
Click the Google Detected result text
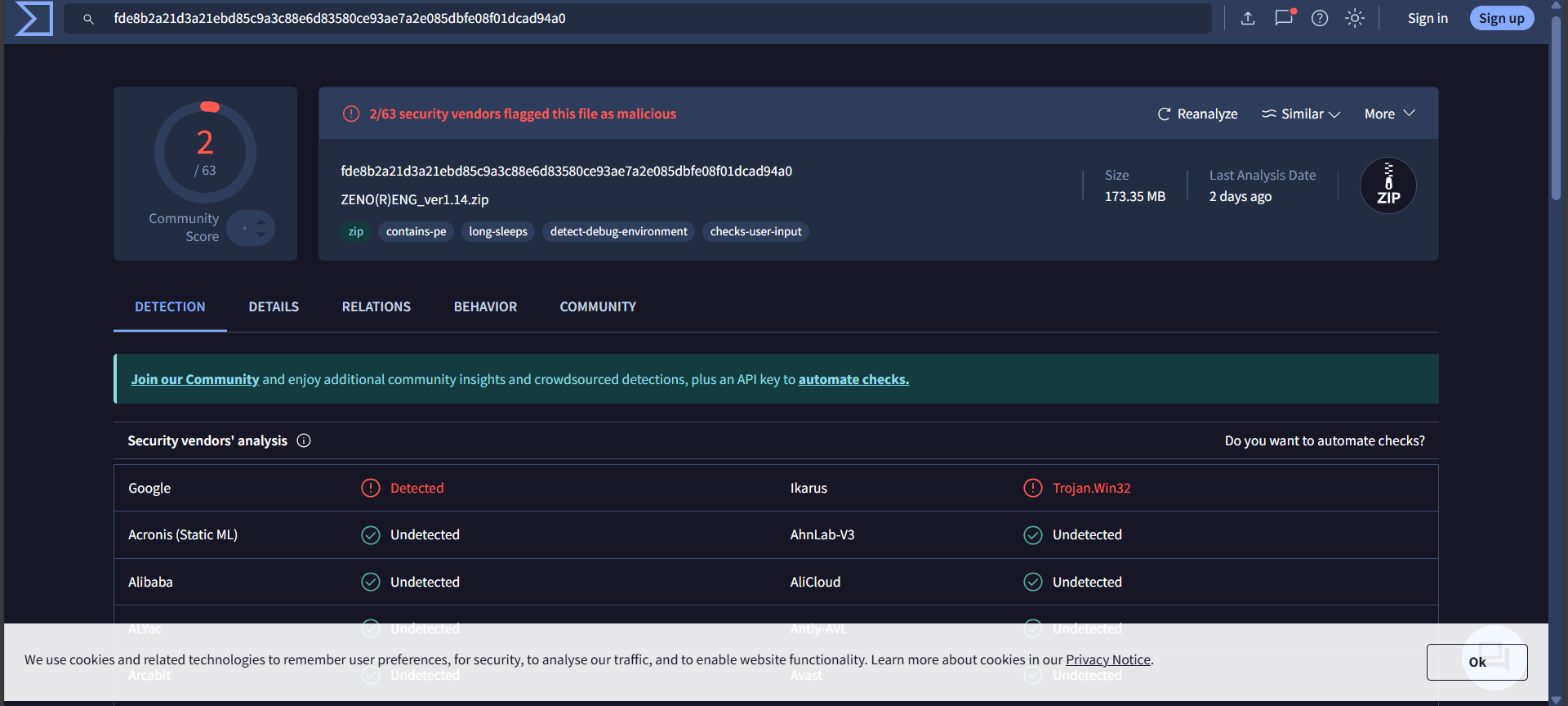416,488
